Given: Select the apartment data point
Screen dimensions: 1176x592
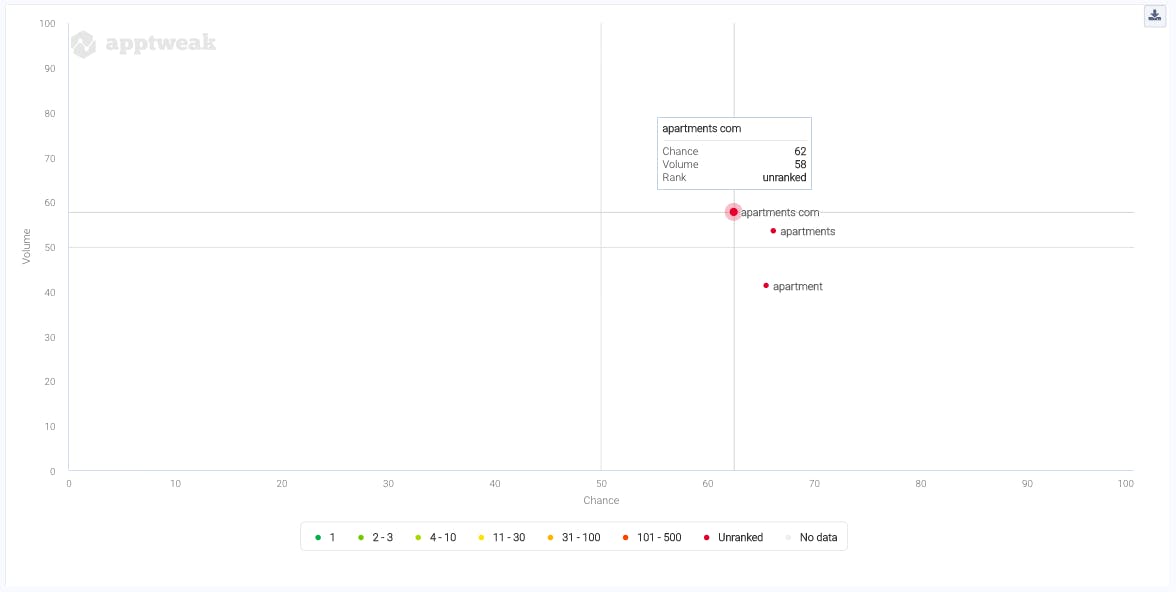Looking at the screenshot, I should 766,286.
